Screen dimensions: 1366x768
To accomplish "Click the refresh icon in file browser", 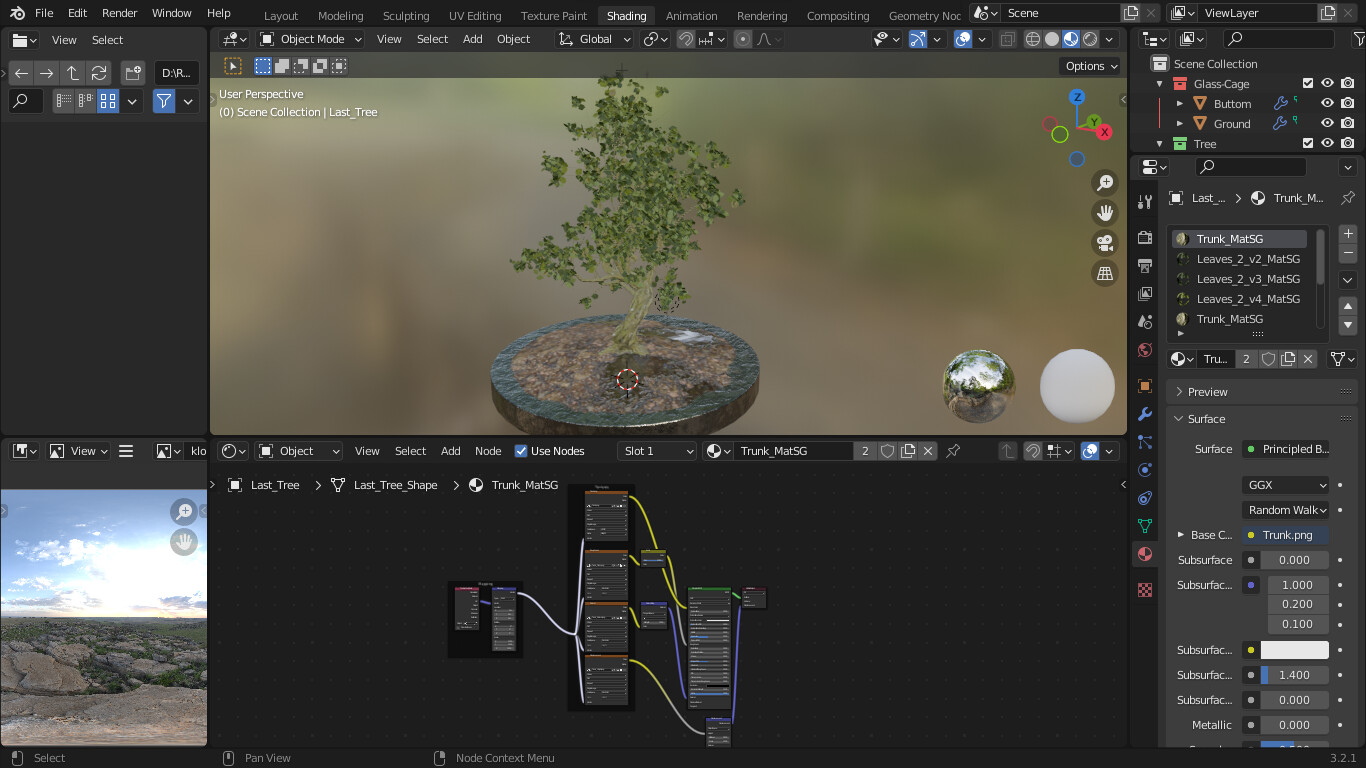I will [98, 73].
